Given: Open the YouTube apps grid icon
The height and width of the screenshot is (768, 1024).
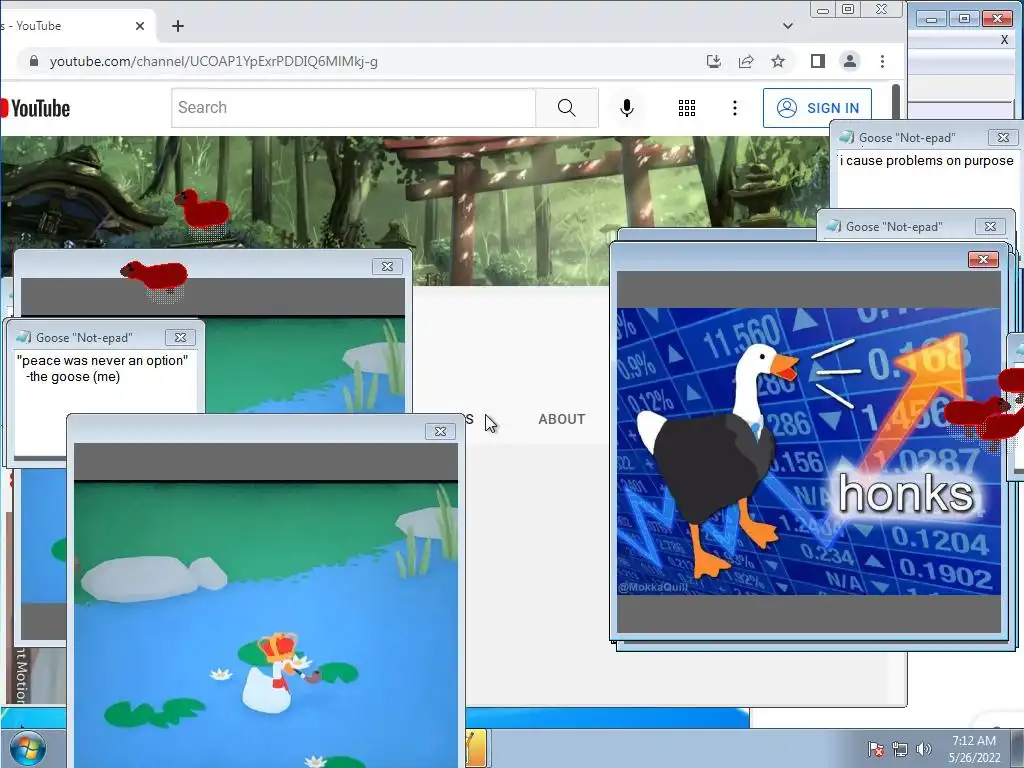Looking at the screenshot, I should pos(686,108).
